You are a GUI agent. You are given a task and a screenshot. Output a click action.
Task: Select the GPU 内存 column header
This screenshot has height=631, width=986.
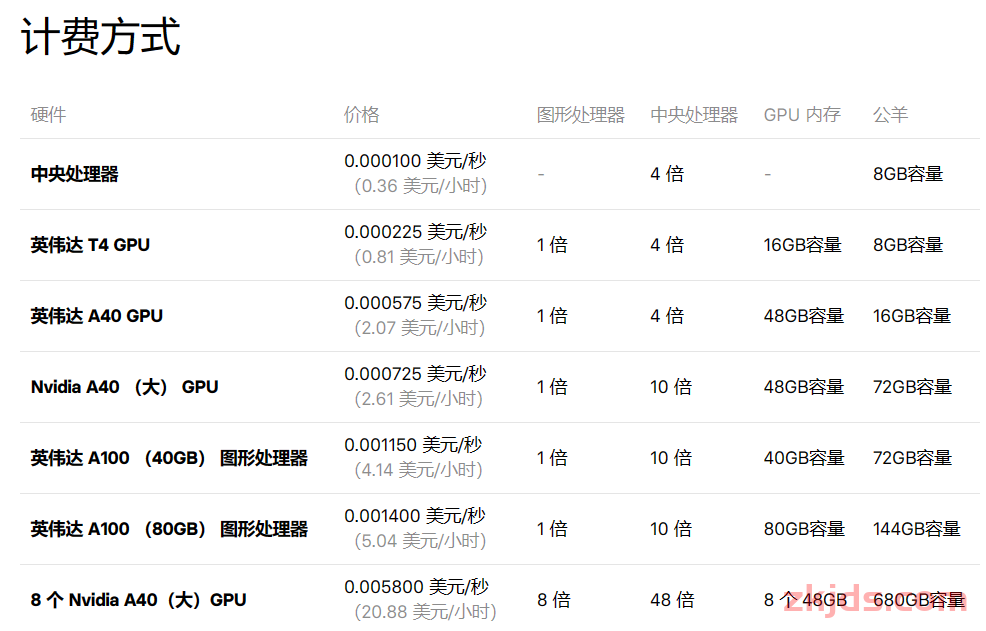click(x=802, y=114)
